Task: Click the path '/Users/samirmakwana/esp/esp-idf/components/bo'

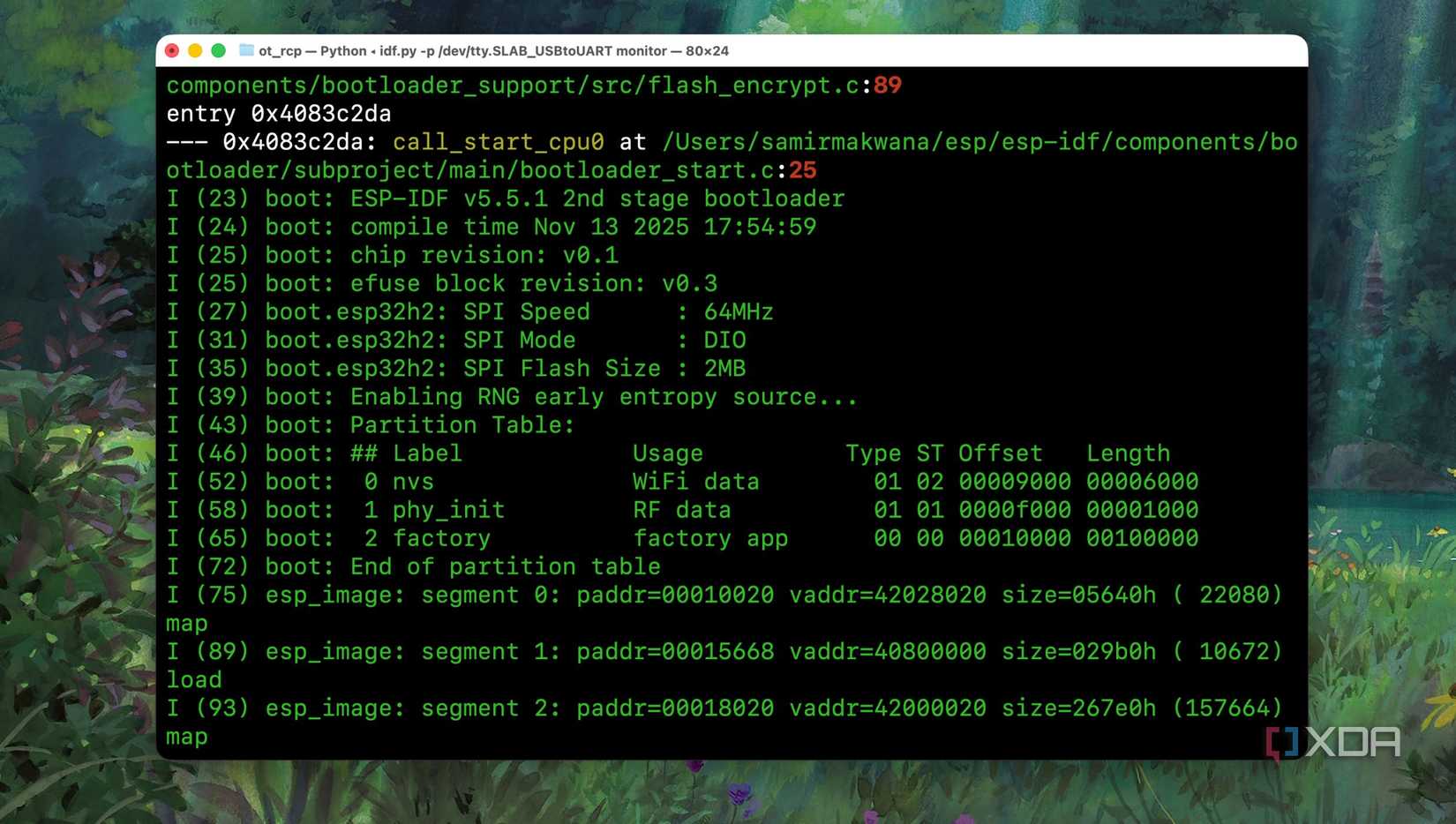Action: (x=979, y=142)
